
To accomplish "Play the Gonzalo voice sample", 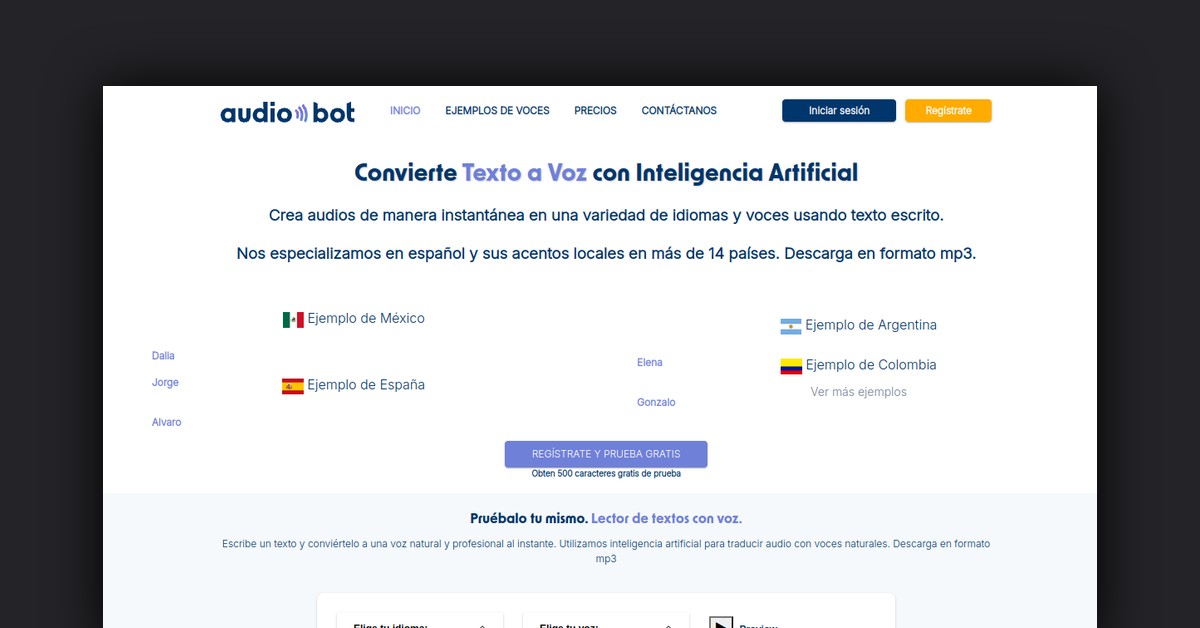I will [x=656, y=402].
